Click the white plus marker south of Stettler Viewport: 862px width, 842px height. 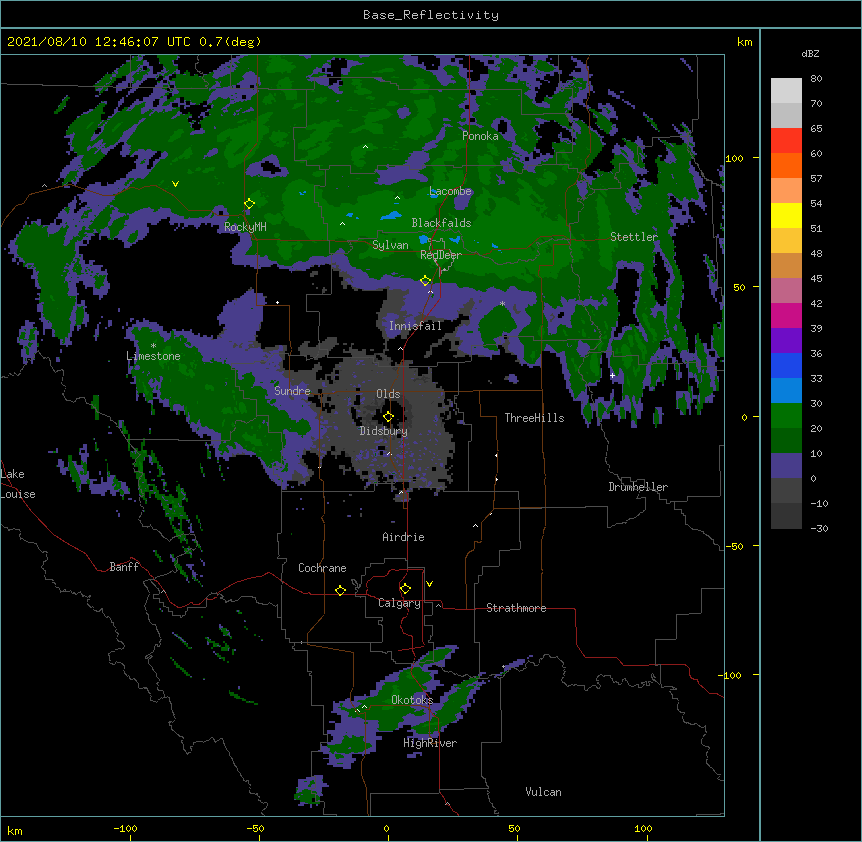(x=612, y=375)
